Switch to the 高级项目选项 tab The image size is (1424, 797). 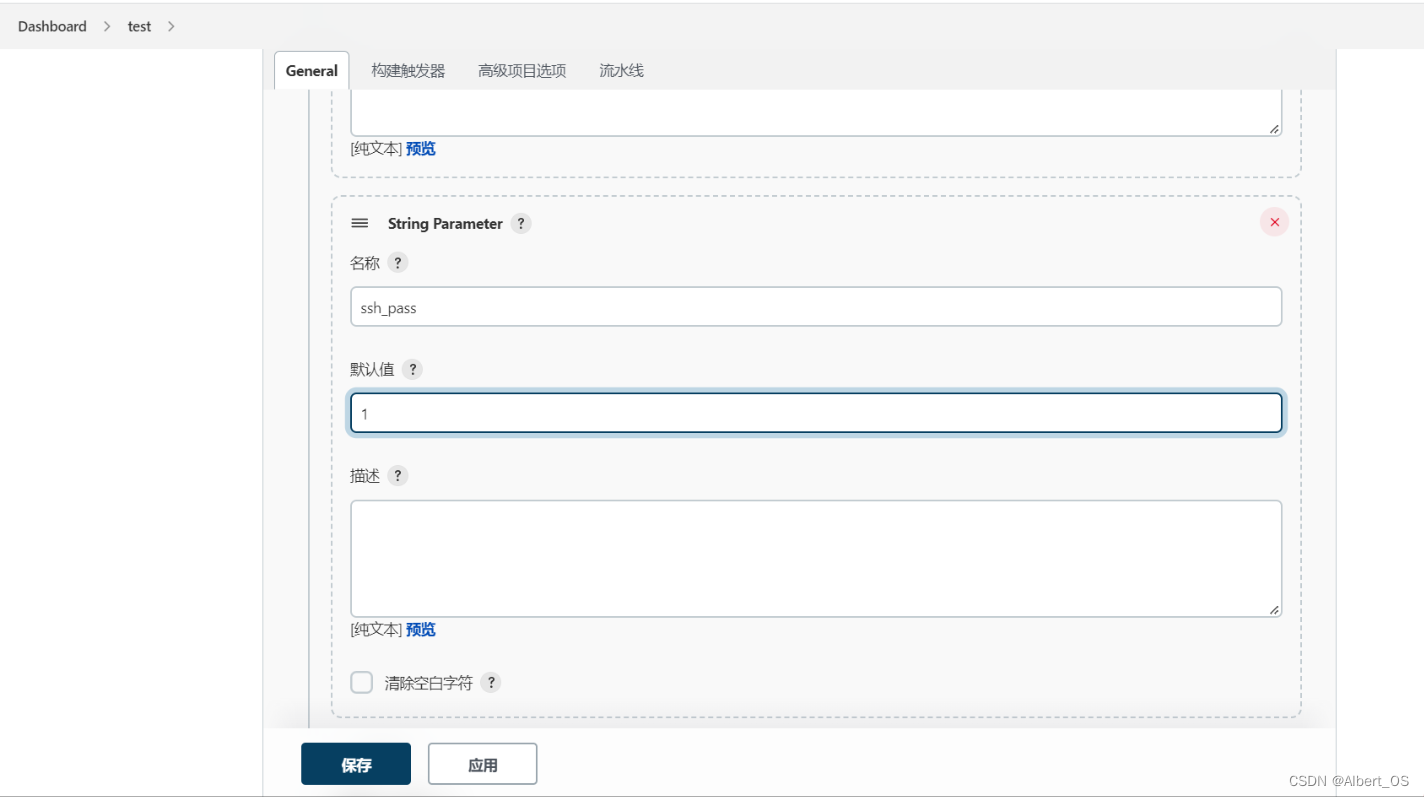[522, 71]
